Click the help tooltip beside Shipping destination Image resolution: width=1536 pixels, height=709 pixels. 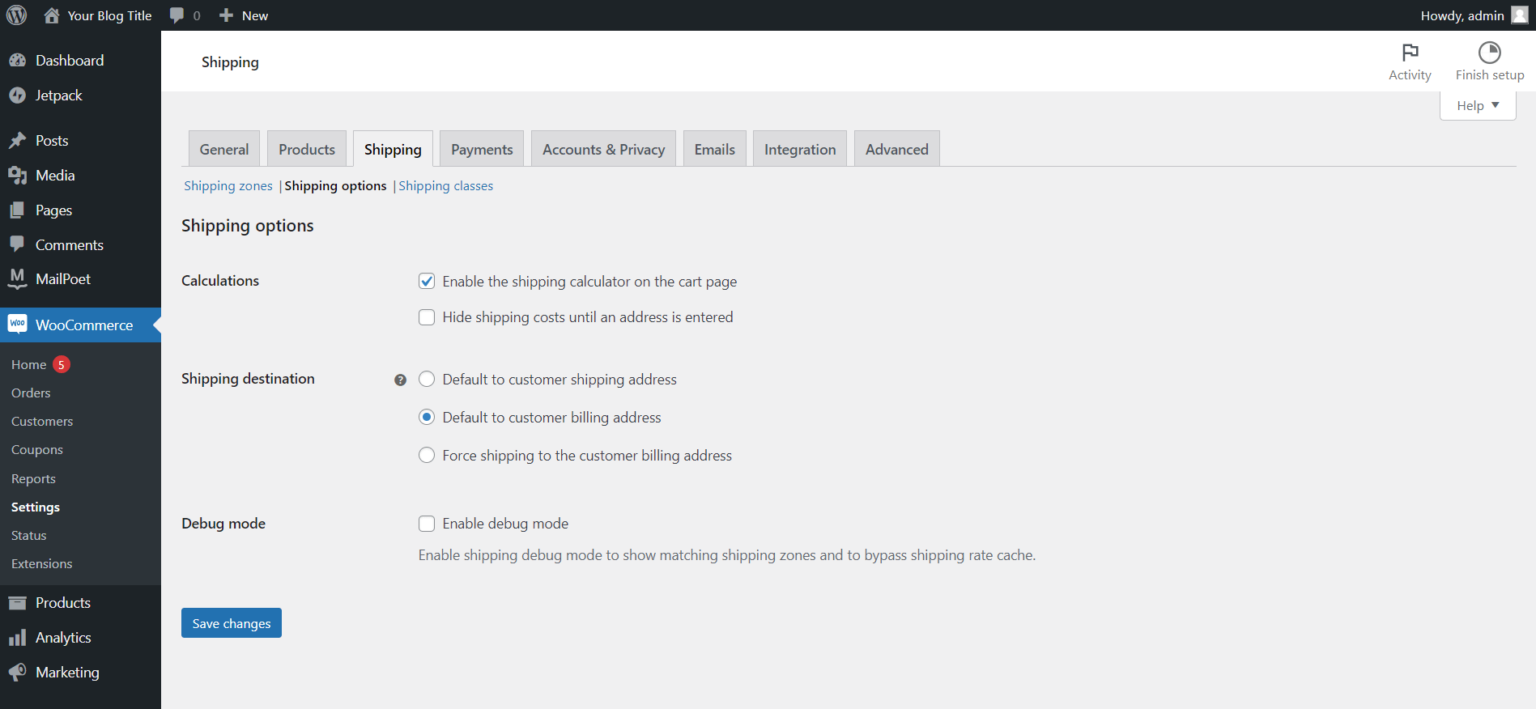click(x=400, y=379)
